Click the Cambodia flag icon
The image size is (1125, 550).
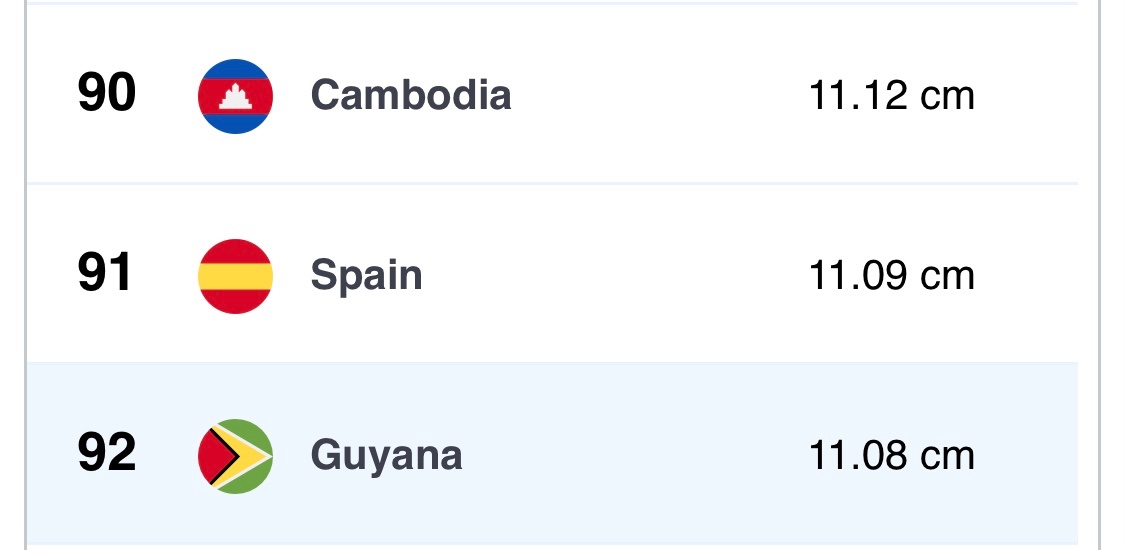point(235,96)
